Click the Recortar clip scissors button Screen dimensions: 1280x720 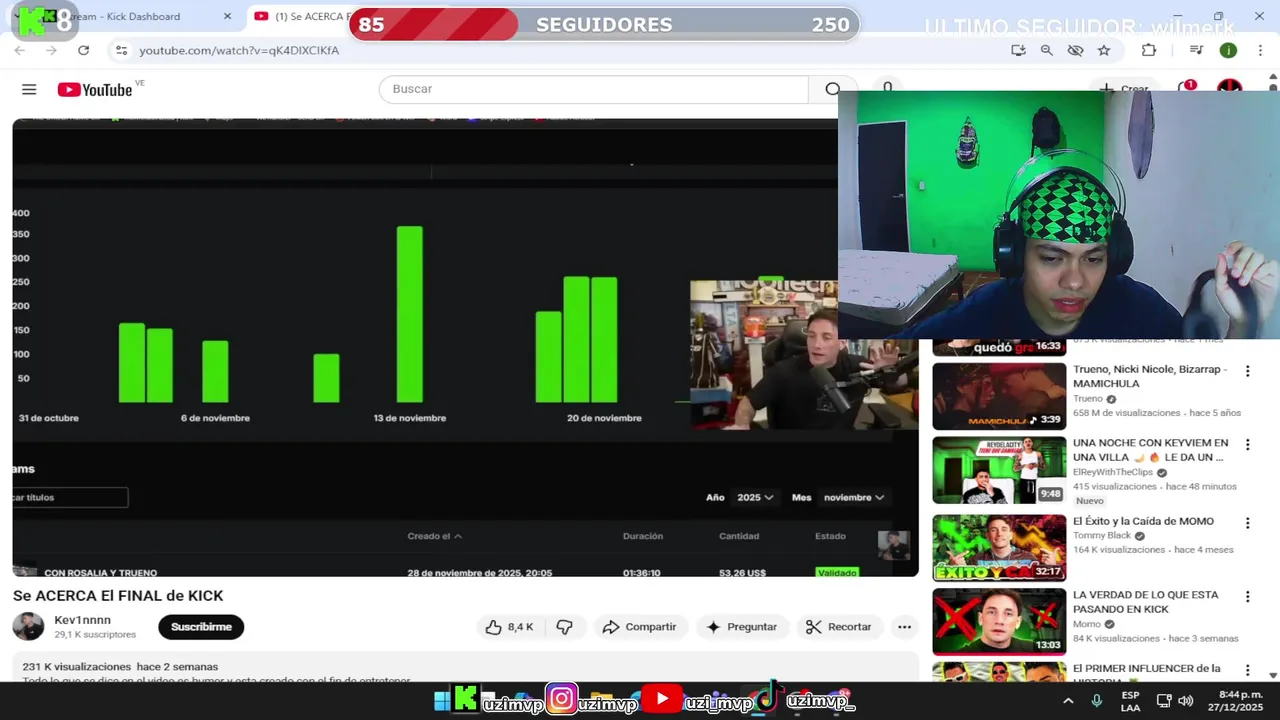point(839,627)
